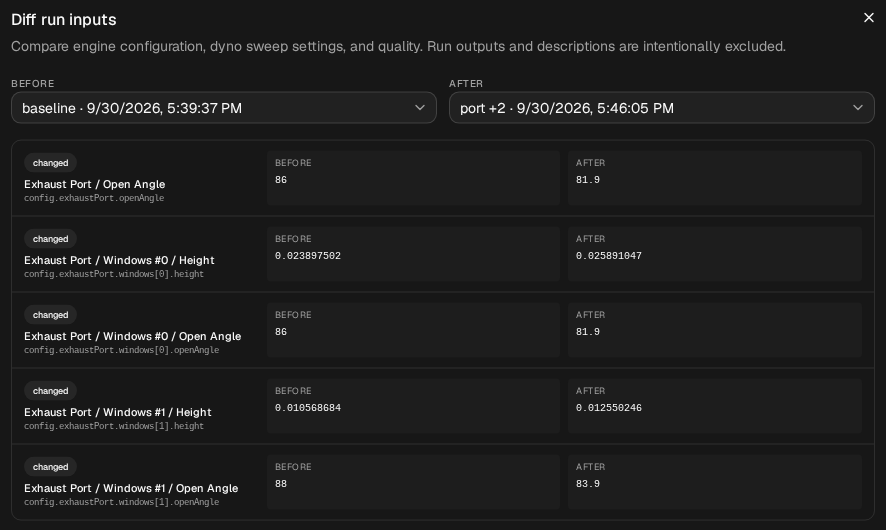The height and width of the screenshot is (530, 886).
Task: Click before value 0.010568684
Action: pos(308,407)
